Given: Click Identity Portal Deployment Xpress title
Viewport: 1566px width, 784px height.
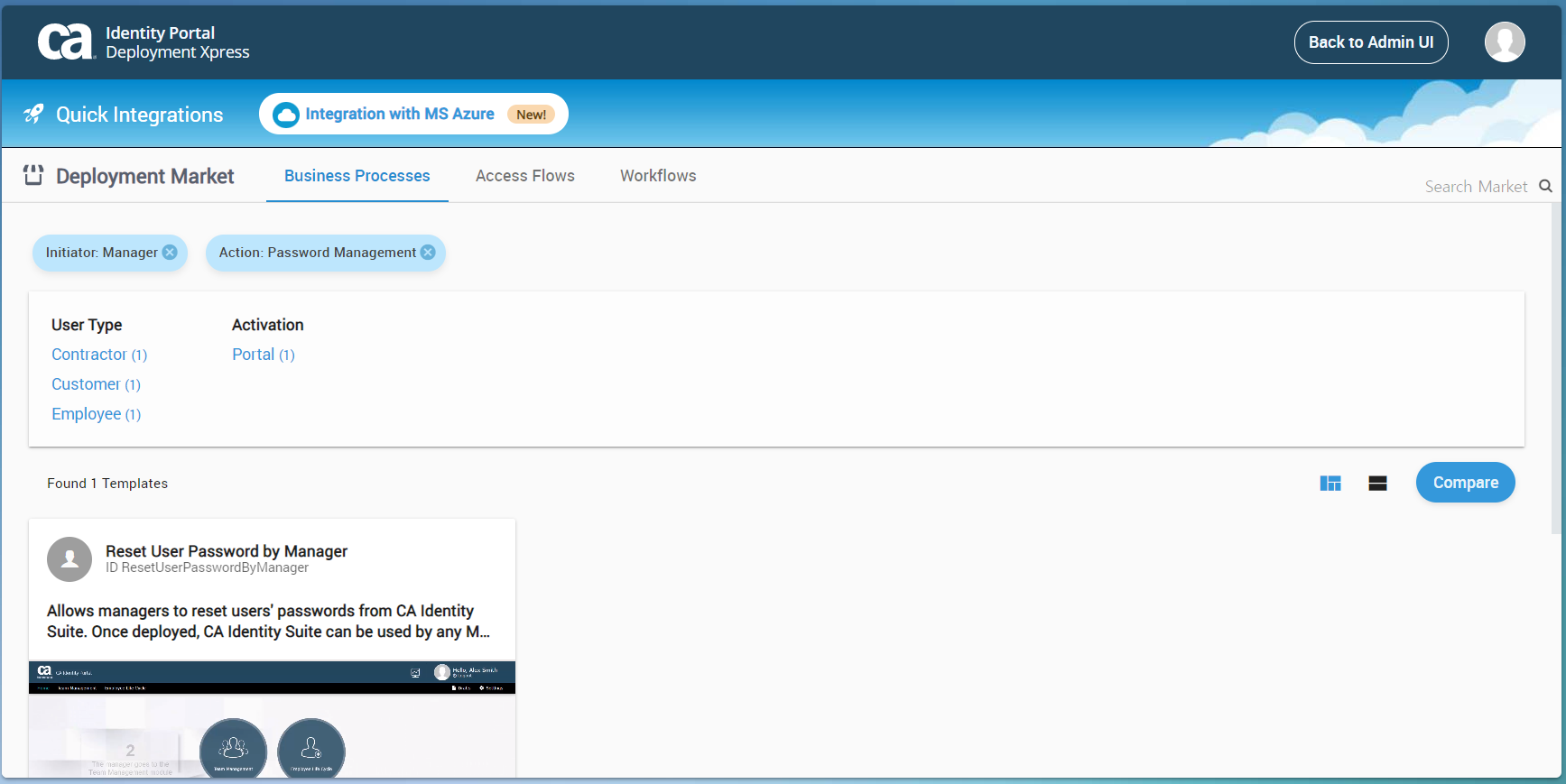Looking at the screenshot, I should [178, 42].
